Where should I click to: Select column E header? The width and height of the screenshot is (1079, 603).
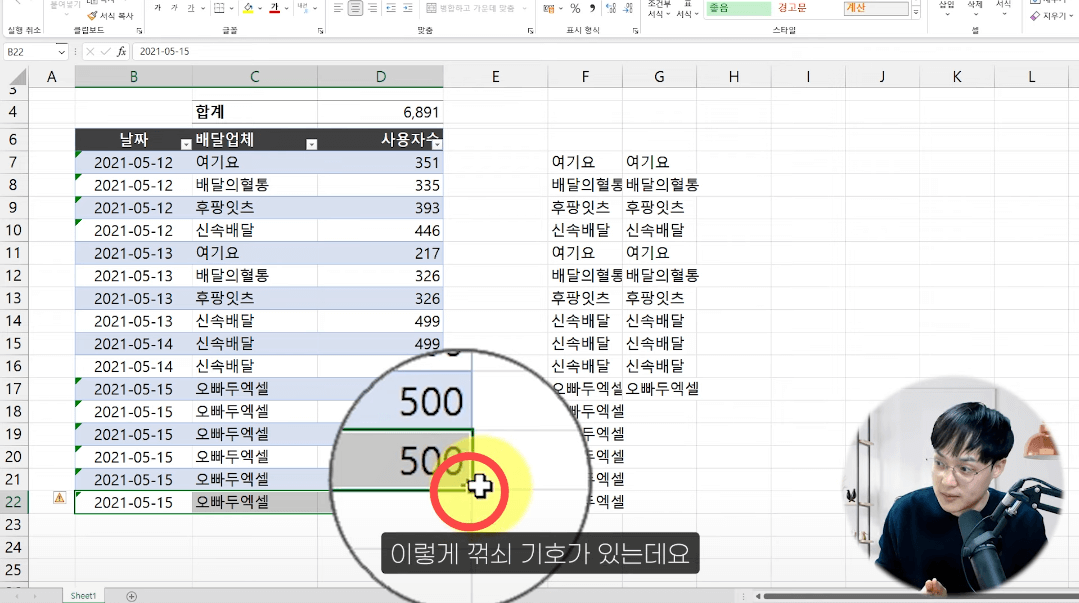click(495, 77)
